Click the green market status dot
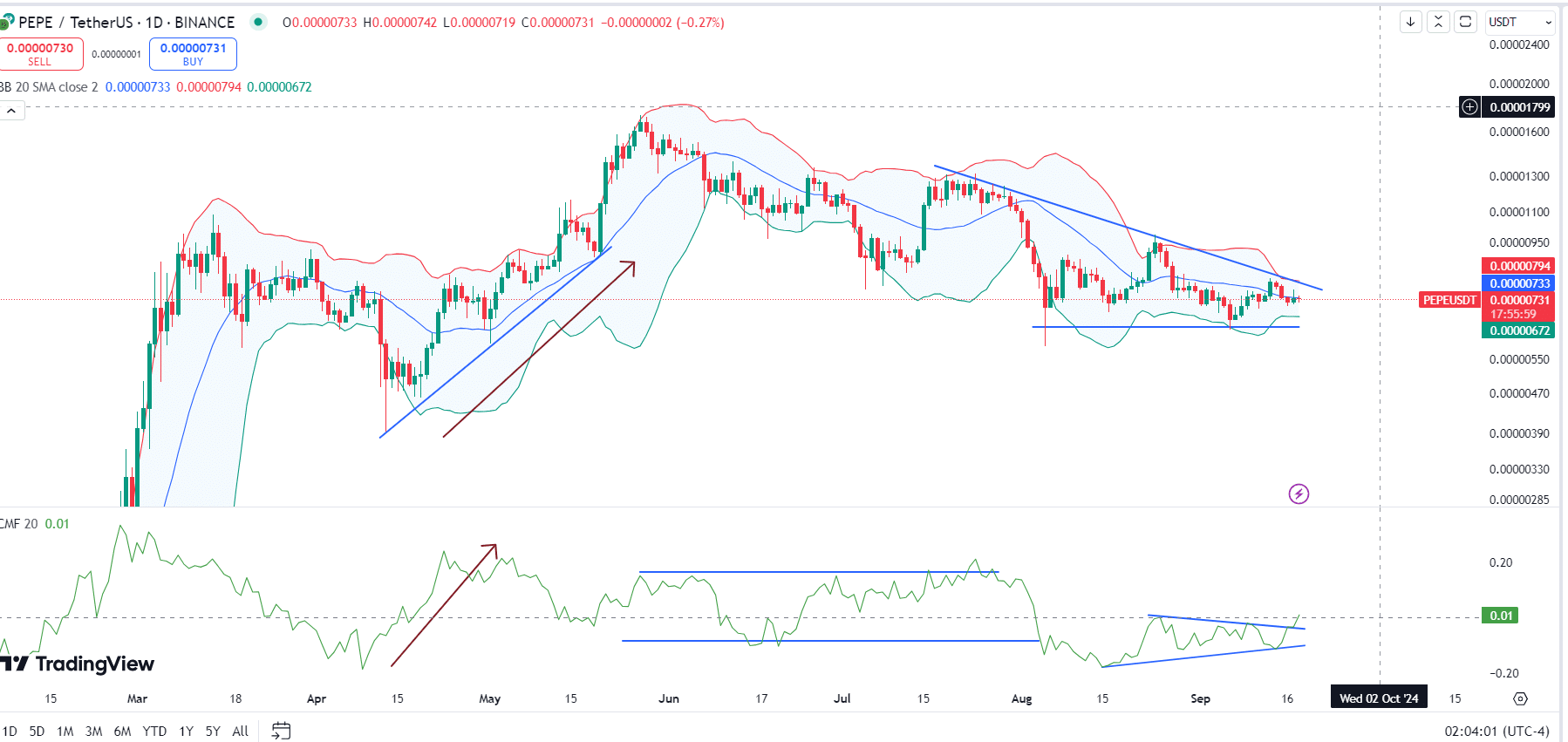The image size is (1568, 742). click(257, 22)
